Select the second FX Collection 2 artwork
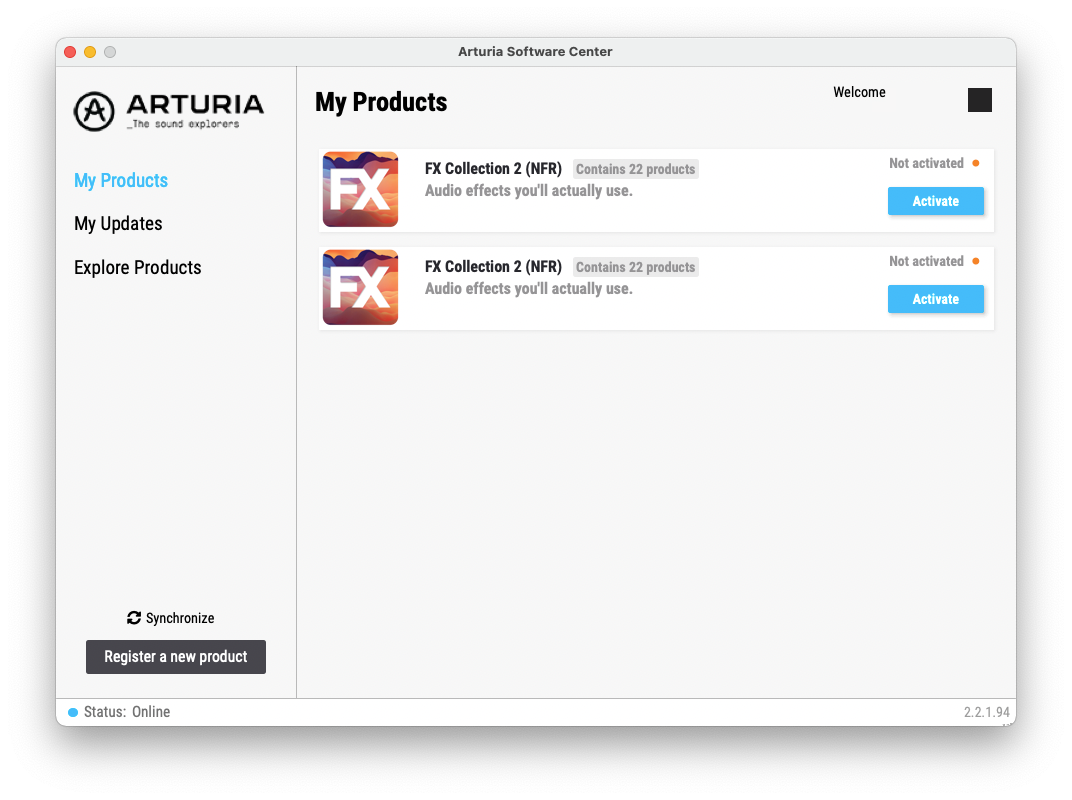Screen dimensions: 1072x800 (x=360, y=287)
